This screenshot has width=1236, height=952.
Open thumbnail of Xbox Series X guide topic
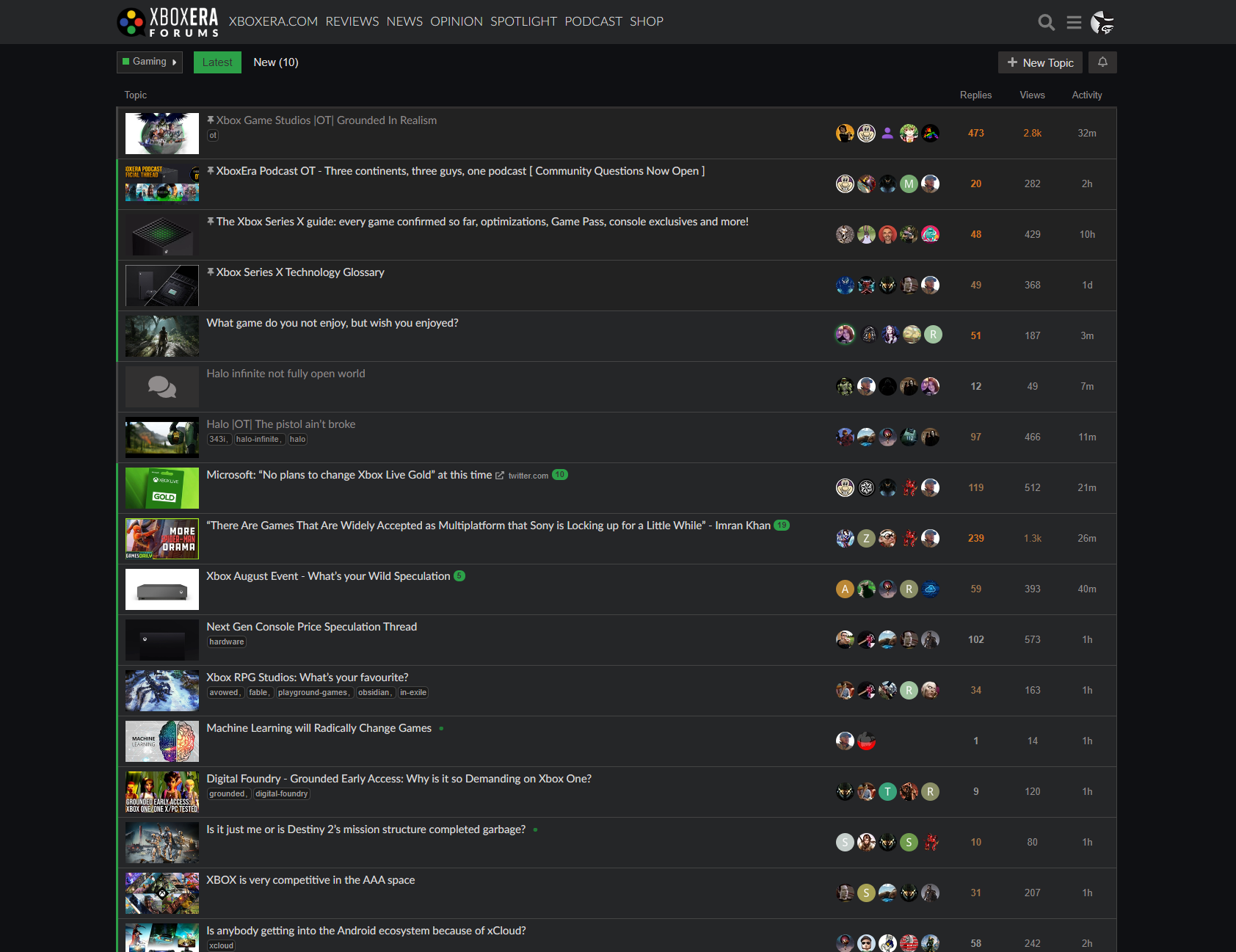(x=162, y=235)
